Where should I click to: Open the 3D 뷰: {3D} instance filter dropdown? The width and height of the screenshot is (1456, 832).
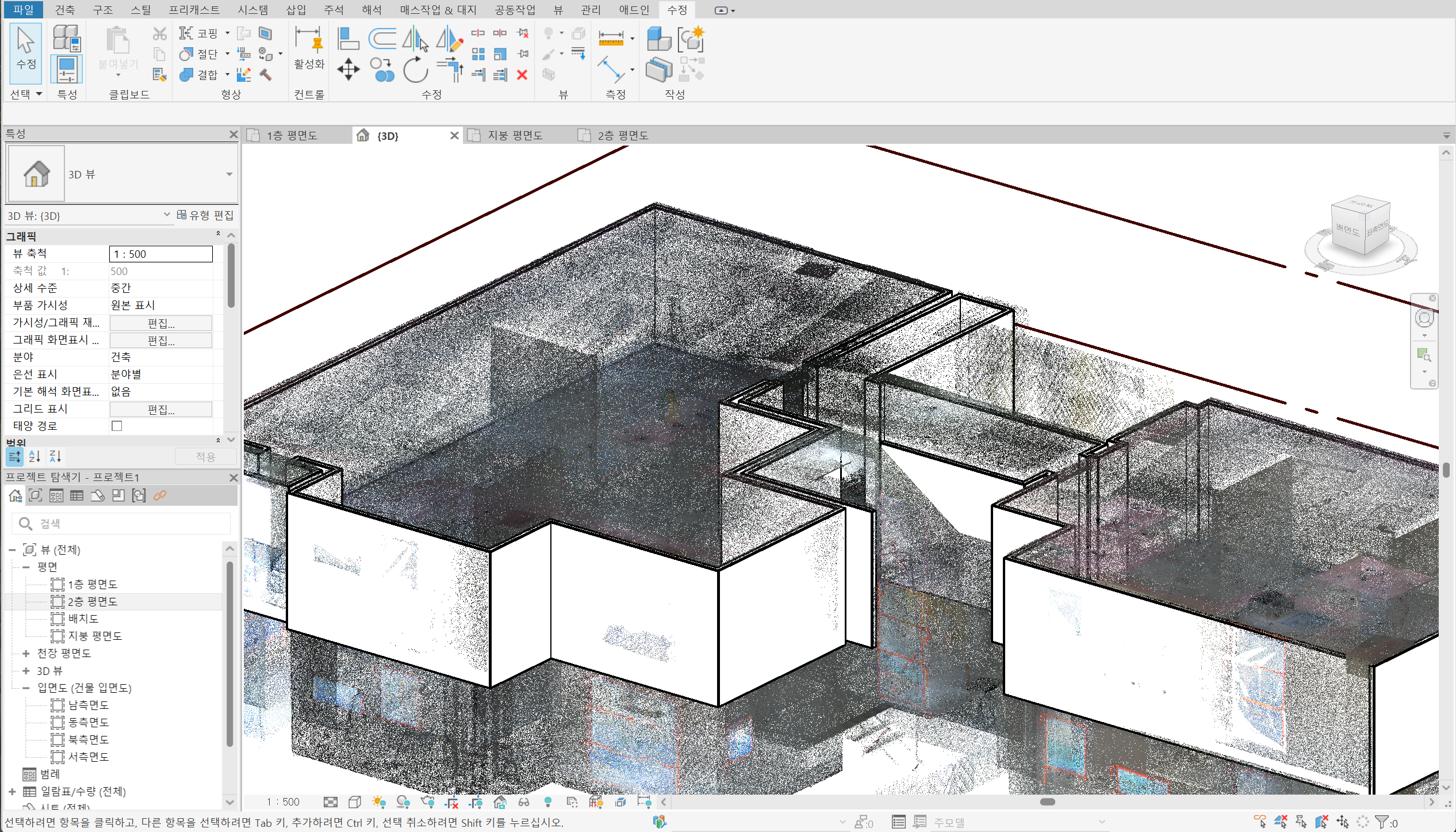(167, 215)
